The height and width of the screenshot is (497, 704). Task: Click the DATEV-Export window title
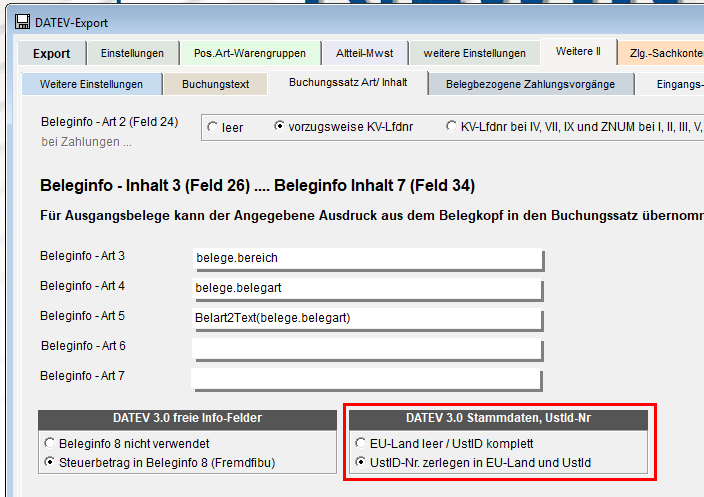click(71, 23)
